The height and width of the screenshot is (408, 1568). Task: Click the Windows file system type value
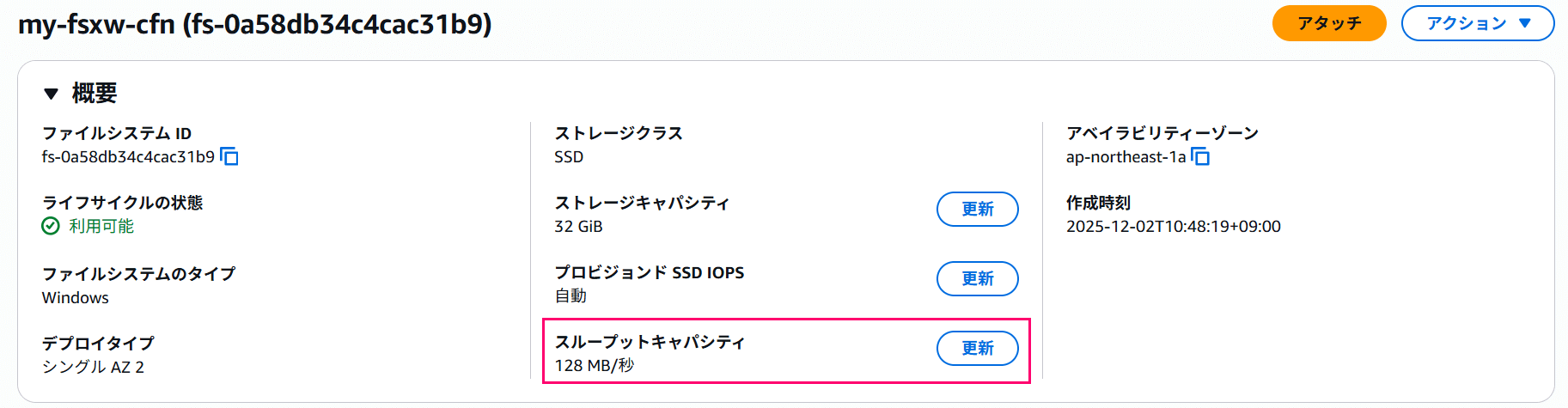click(x=76, y=298)
